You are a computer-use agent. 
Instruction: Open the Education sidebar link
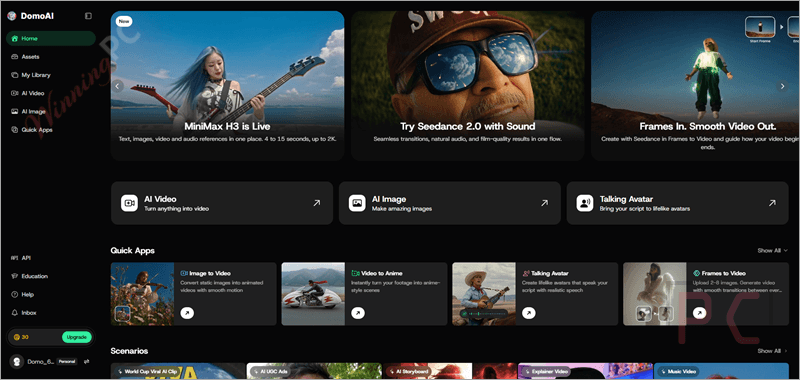[51, 276]
